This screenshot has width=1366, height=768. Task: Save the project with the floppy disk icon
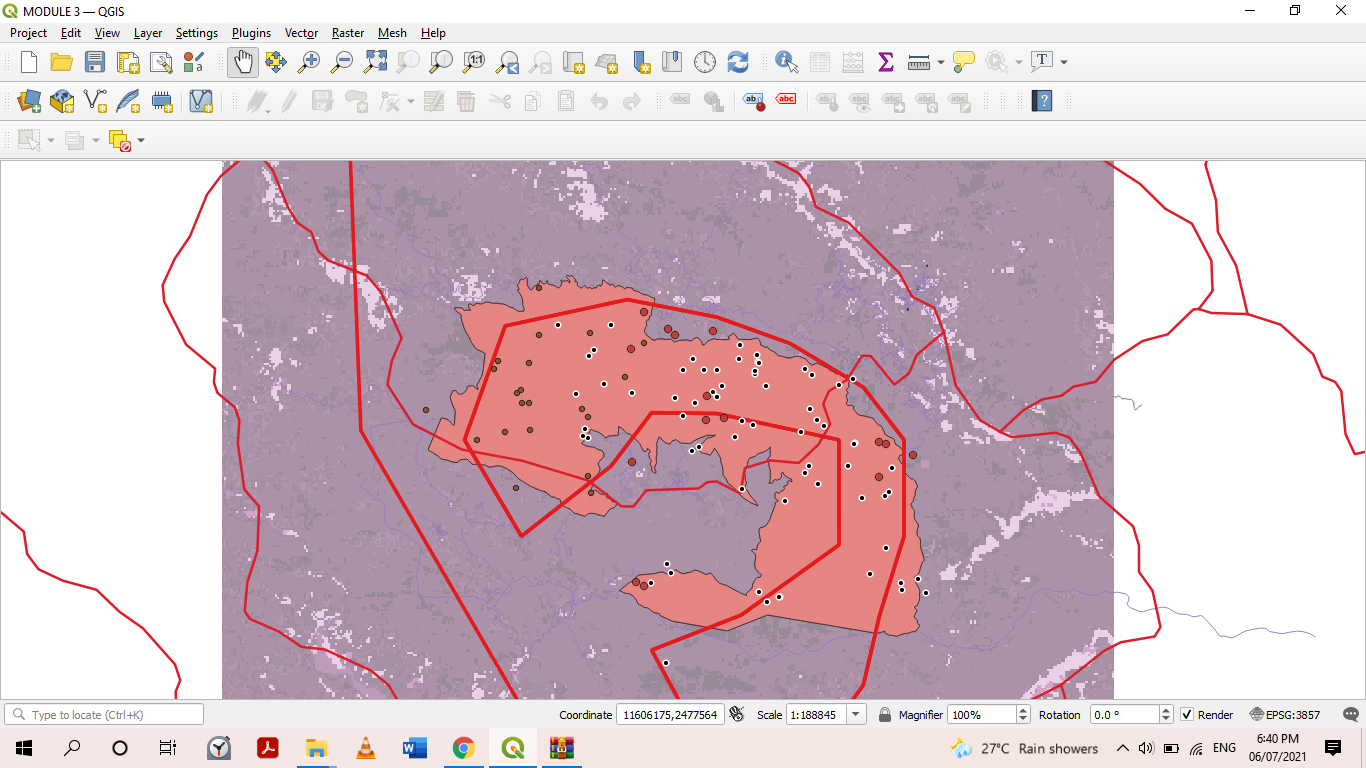[x=95, y=62]
